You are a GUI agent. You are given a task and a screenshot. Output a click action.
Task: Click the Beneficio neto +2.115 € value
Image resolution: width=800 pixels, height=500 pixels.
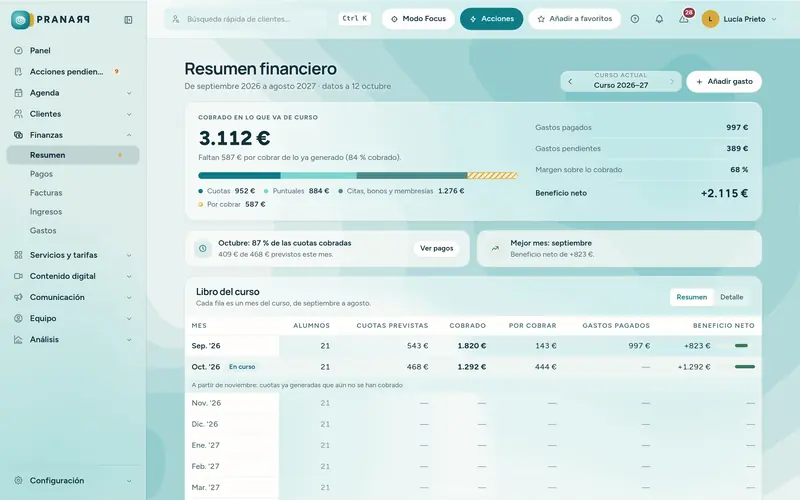coord(724,193)
